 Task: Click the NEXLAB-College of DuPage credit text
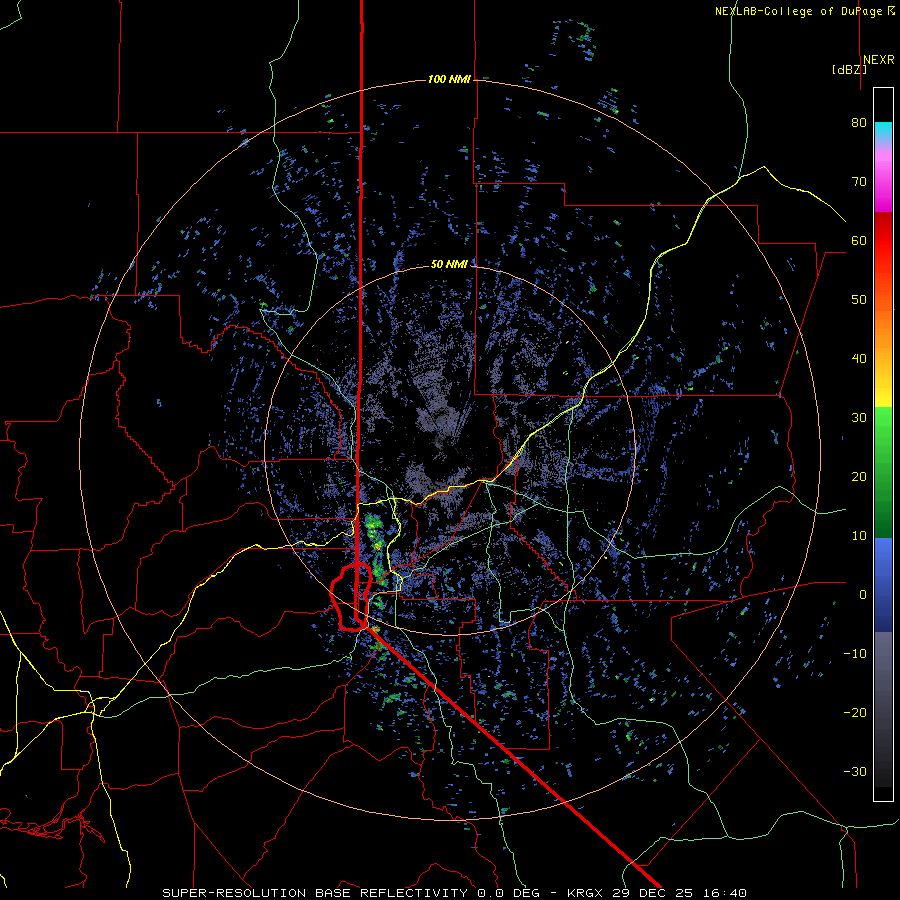pyautogui.click(x=798, y=11)
